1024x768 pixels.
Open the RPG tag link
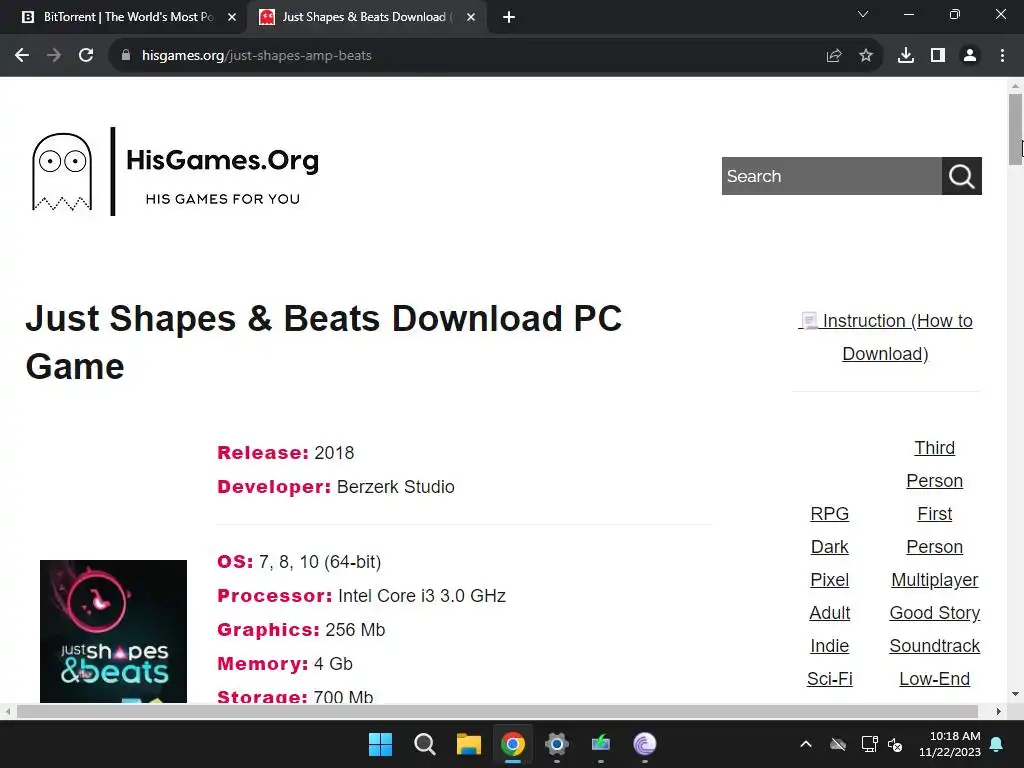[829, 514]
